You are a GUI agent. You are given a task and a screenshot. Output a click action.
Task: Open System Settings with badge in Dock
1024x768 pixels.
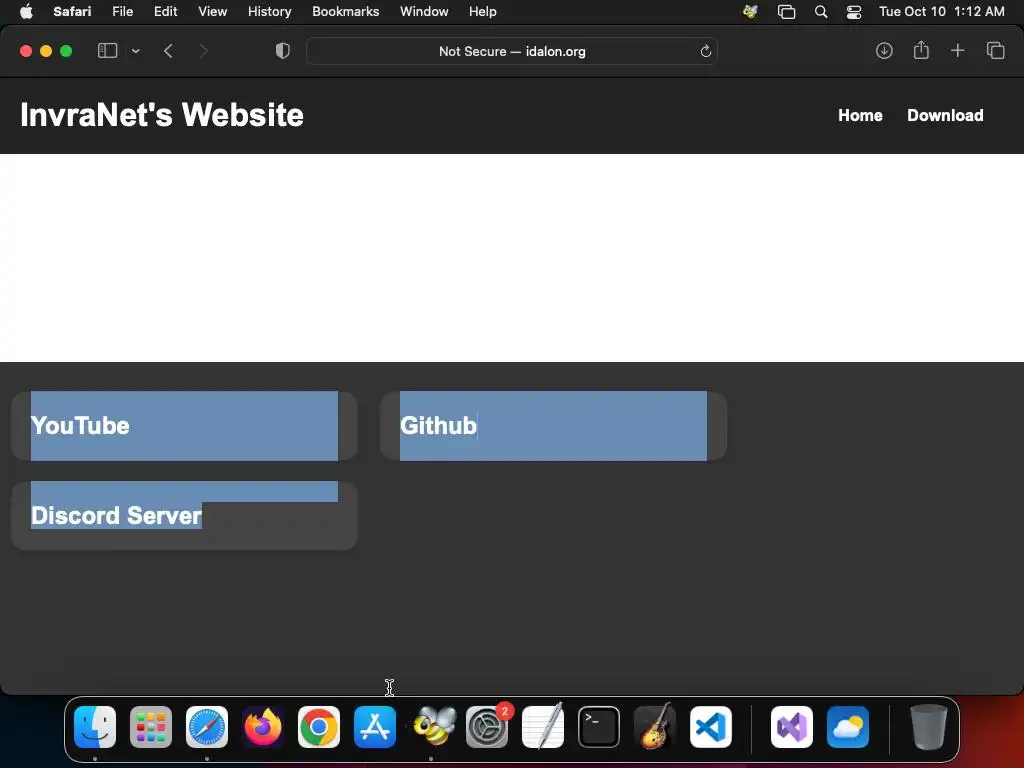487,727
